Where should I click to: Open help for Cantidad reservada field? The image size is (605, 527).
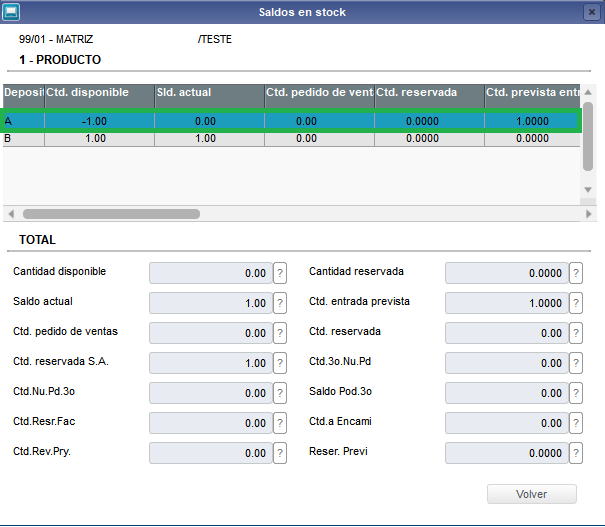pyautogui.click(x=576, y=273)
